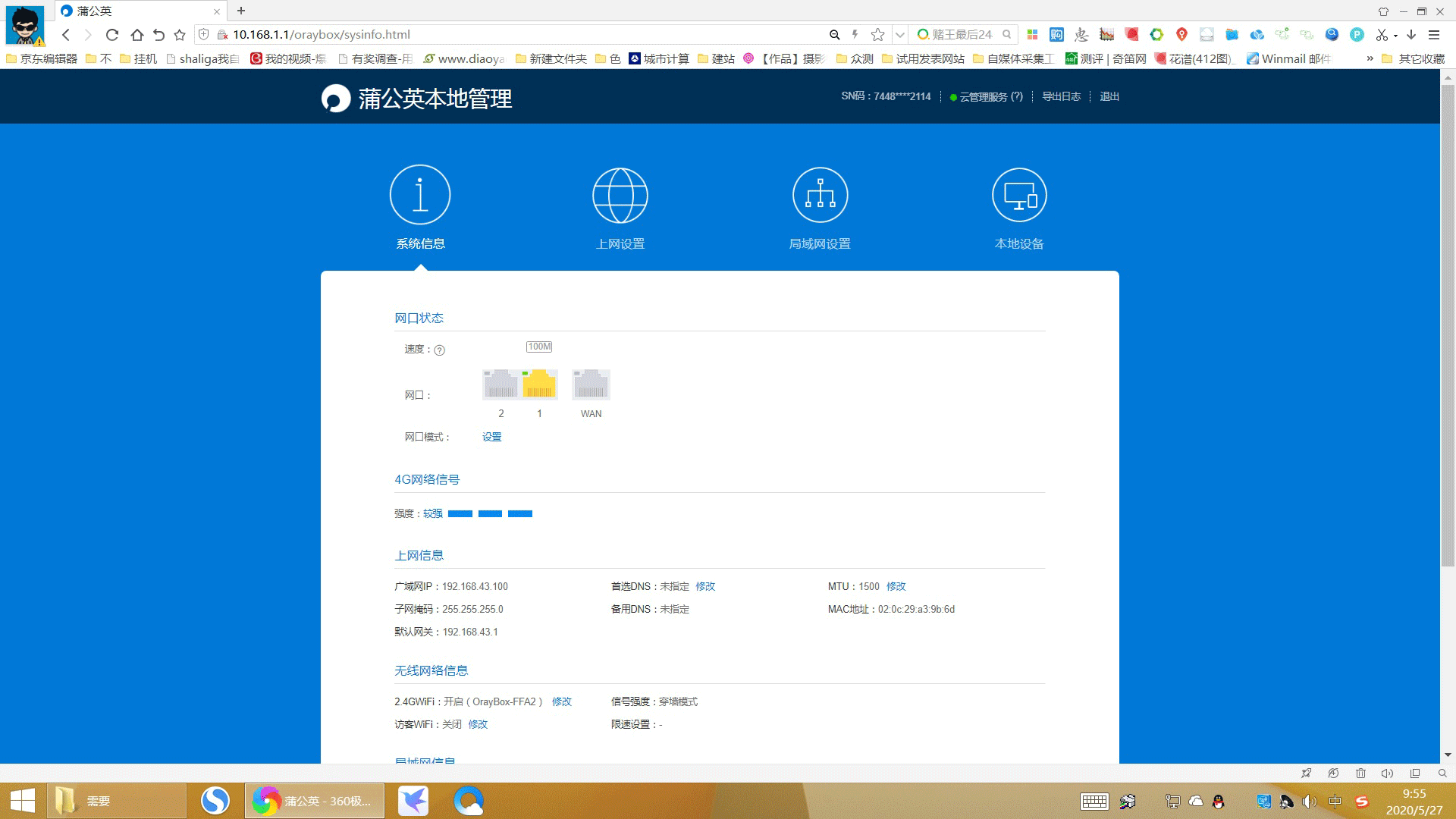Click the browser back arrow
Screen dimensions: 1456x819
66,35
